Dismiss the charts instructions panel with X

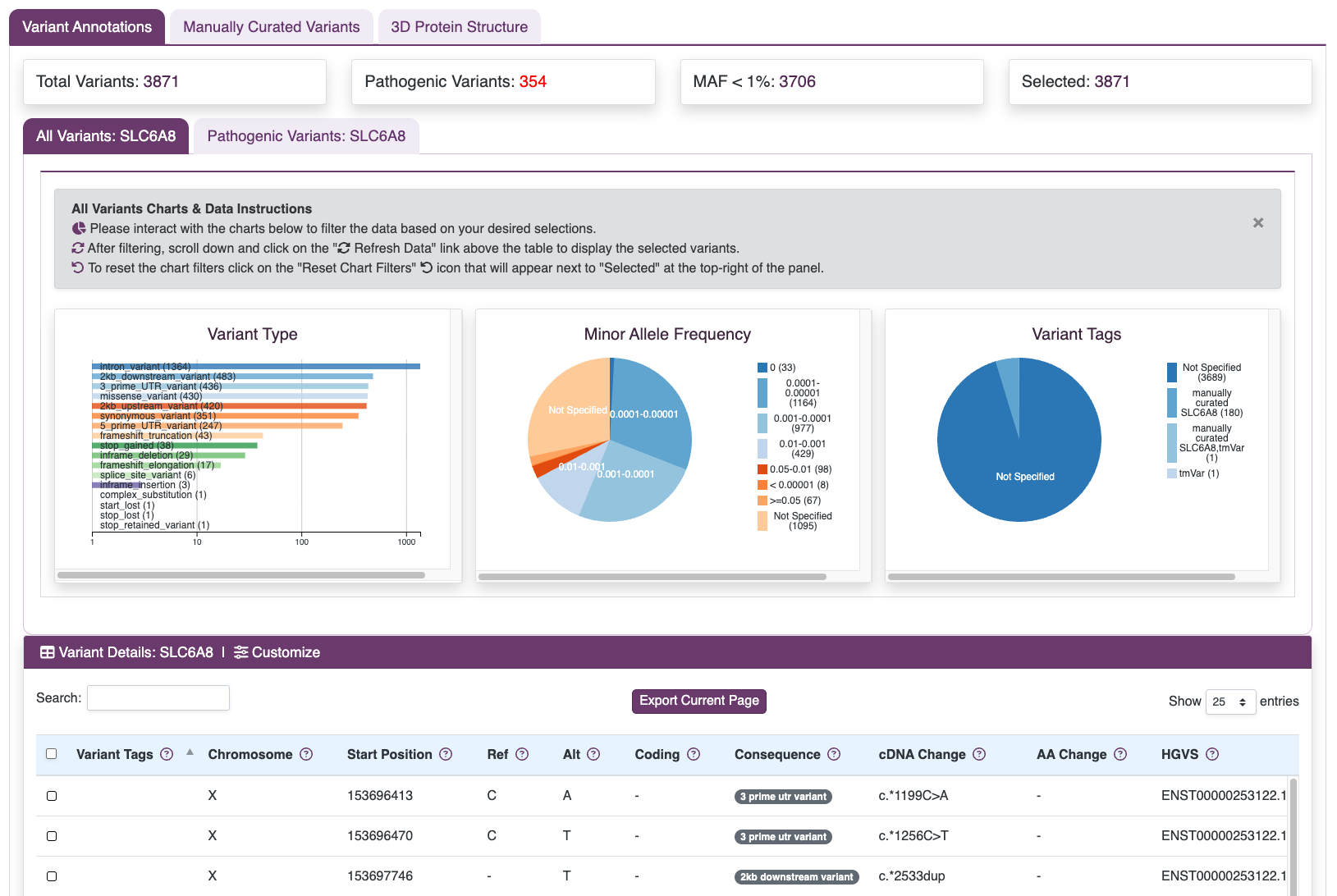coord(1258,223)
